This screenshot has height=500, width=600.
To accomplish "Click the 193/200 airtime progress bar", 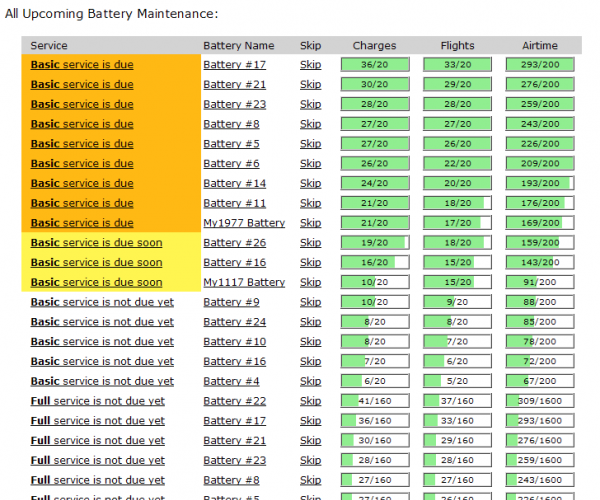I will (x=540, y=184).
